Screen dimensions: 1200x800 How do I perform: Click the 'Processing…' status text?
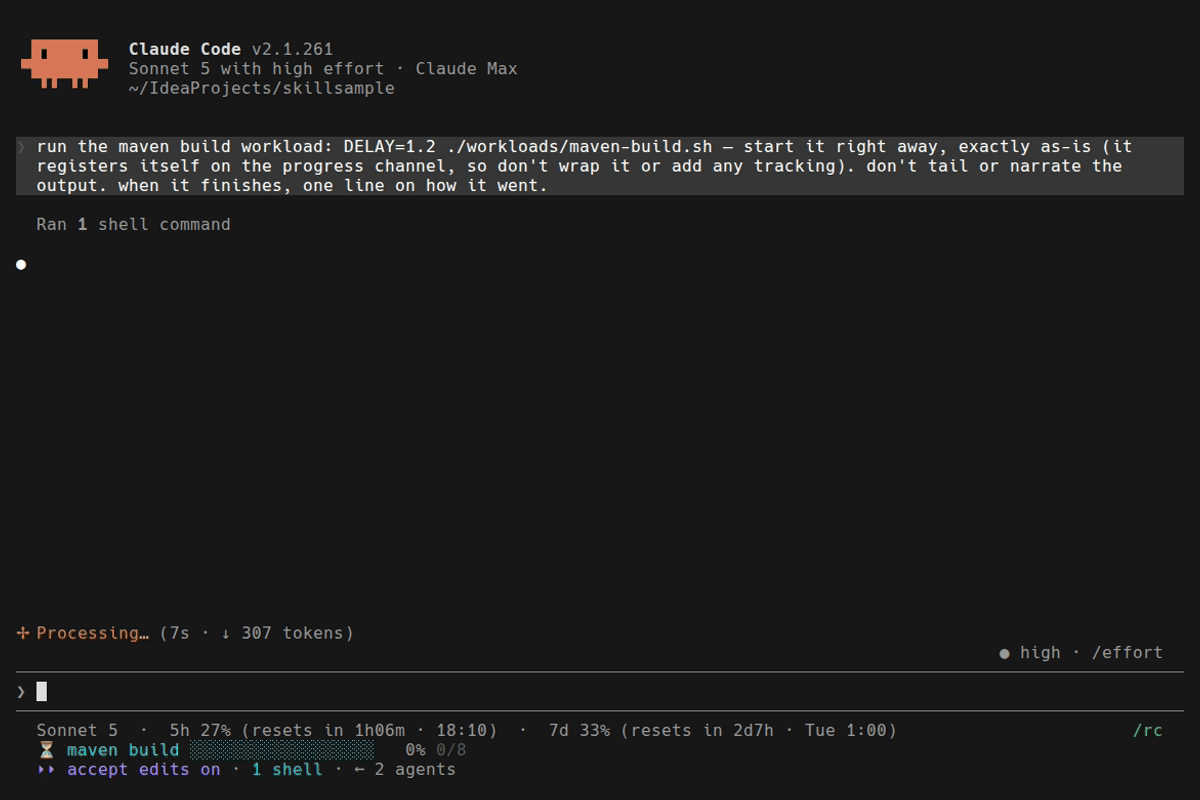tap(93, 633)
